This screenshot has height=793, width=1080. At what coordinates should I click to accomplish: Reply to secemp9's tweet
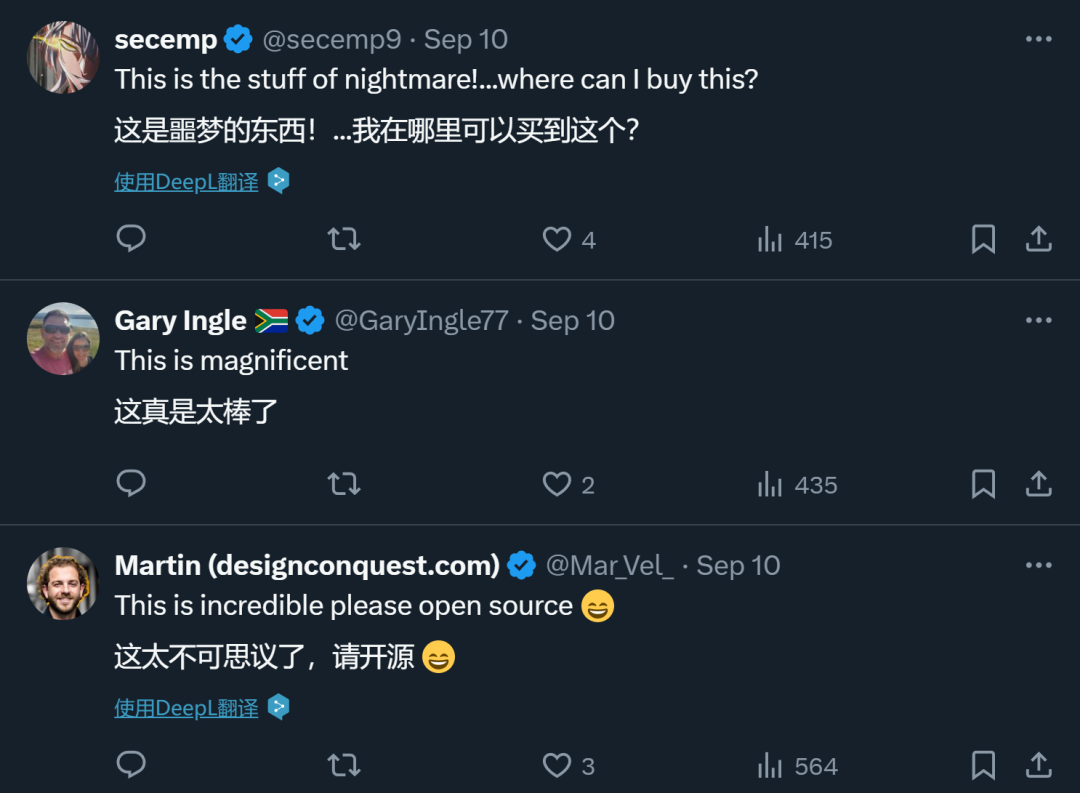[x=131, y=239]
